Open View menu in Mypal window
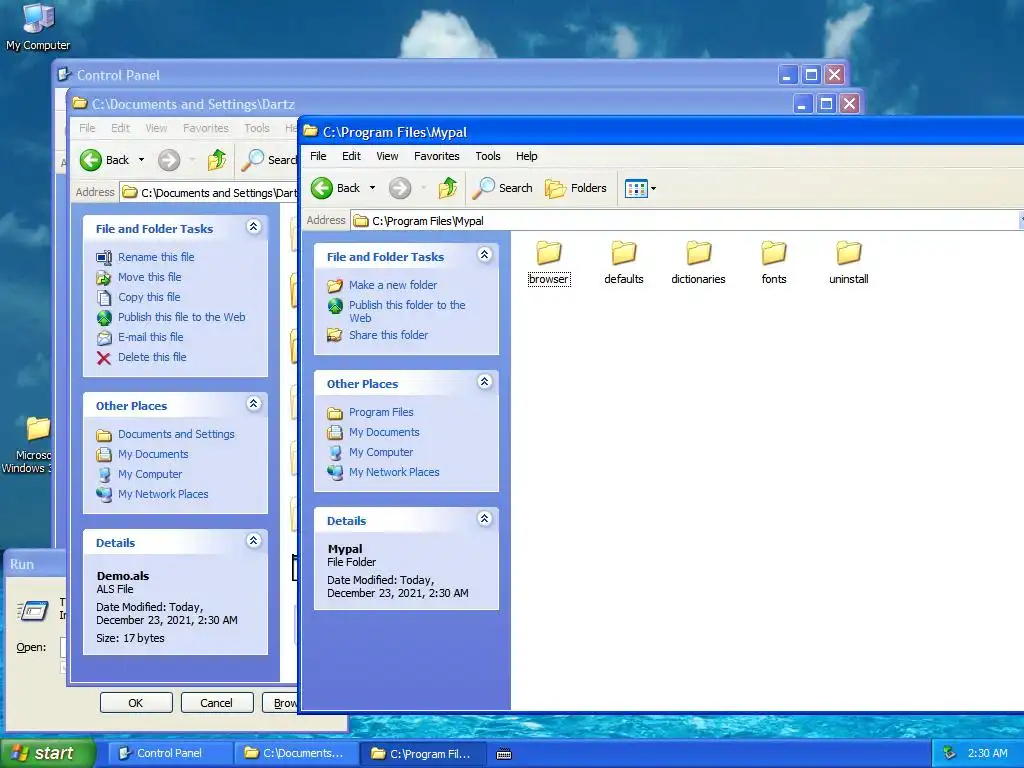Screen dimensions: 1024x768 pyautogui.click(x=387, y=156)
